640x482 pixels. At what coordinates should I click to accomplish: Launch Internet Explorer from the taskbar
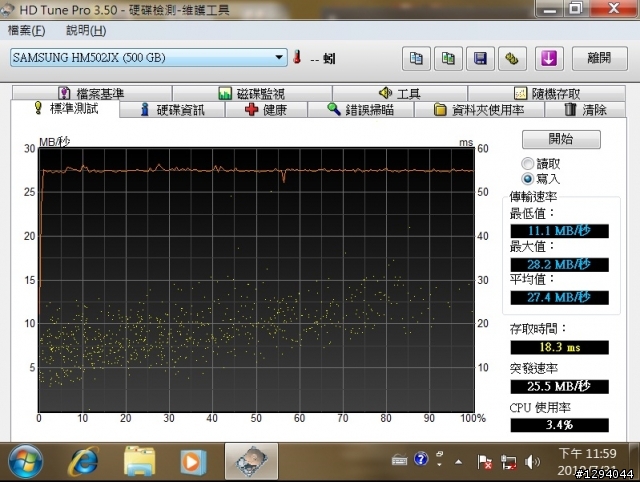point(84,462)
